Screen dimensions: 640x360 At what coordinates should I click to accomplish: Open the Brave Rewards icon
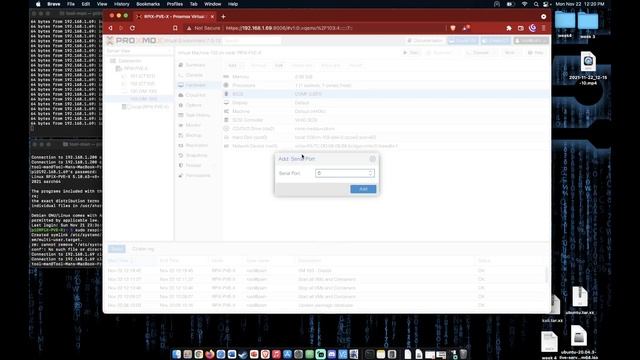466,28
